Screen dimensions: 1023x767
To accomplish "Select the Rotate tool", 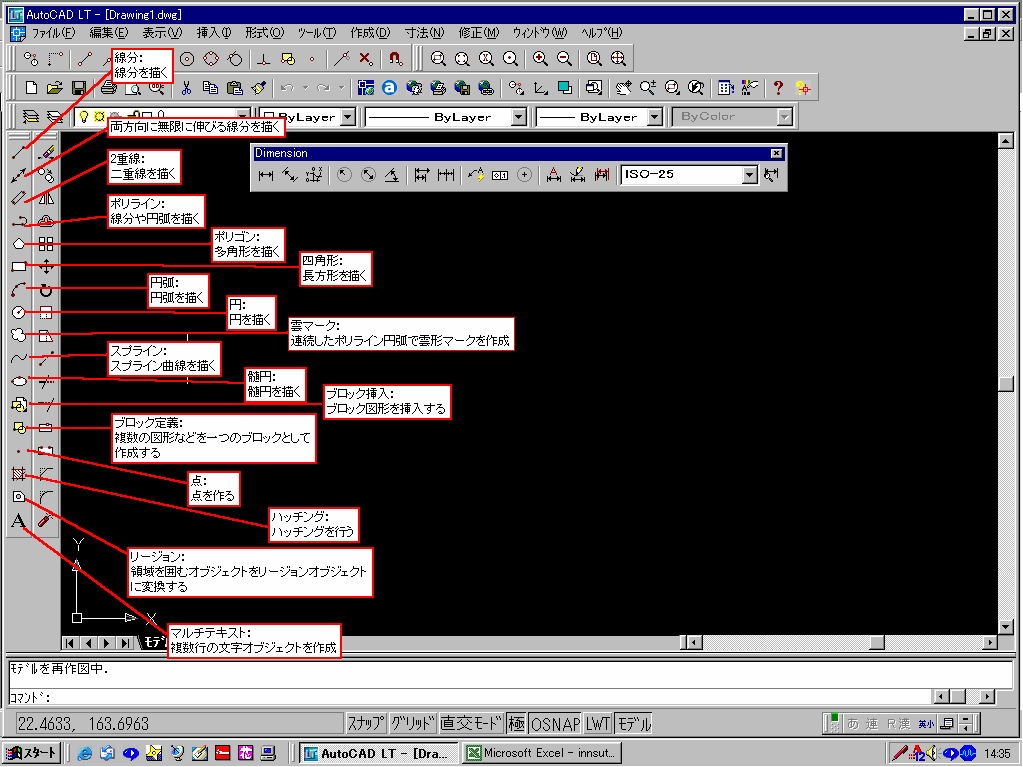I will point(46,290).
